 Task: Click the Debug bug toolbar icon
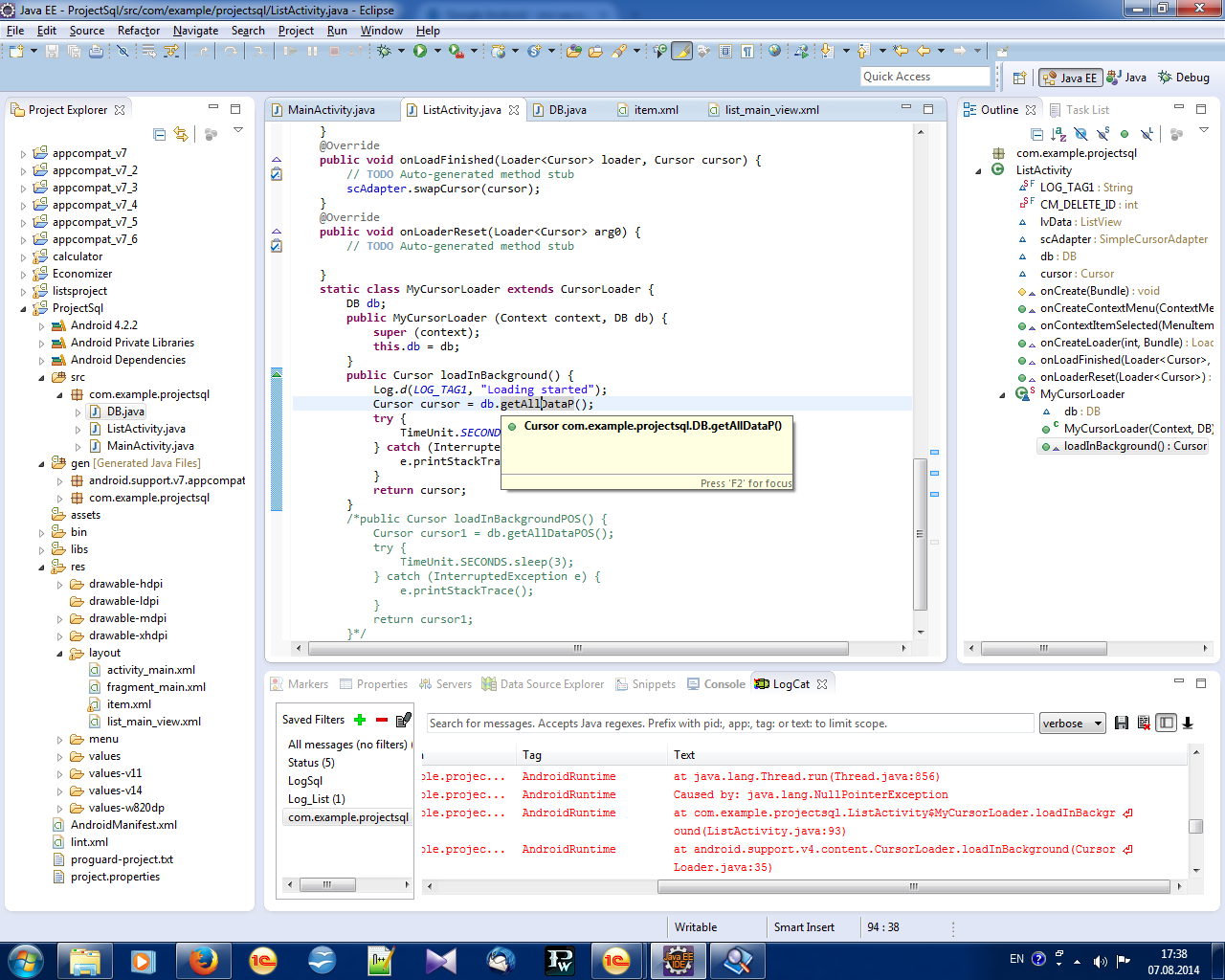coord(383,51)
